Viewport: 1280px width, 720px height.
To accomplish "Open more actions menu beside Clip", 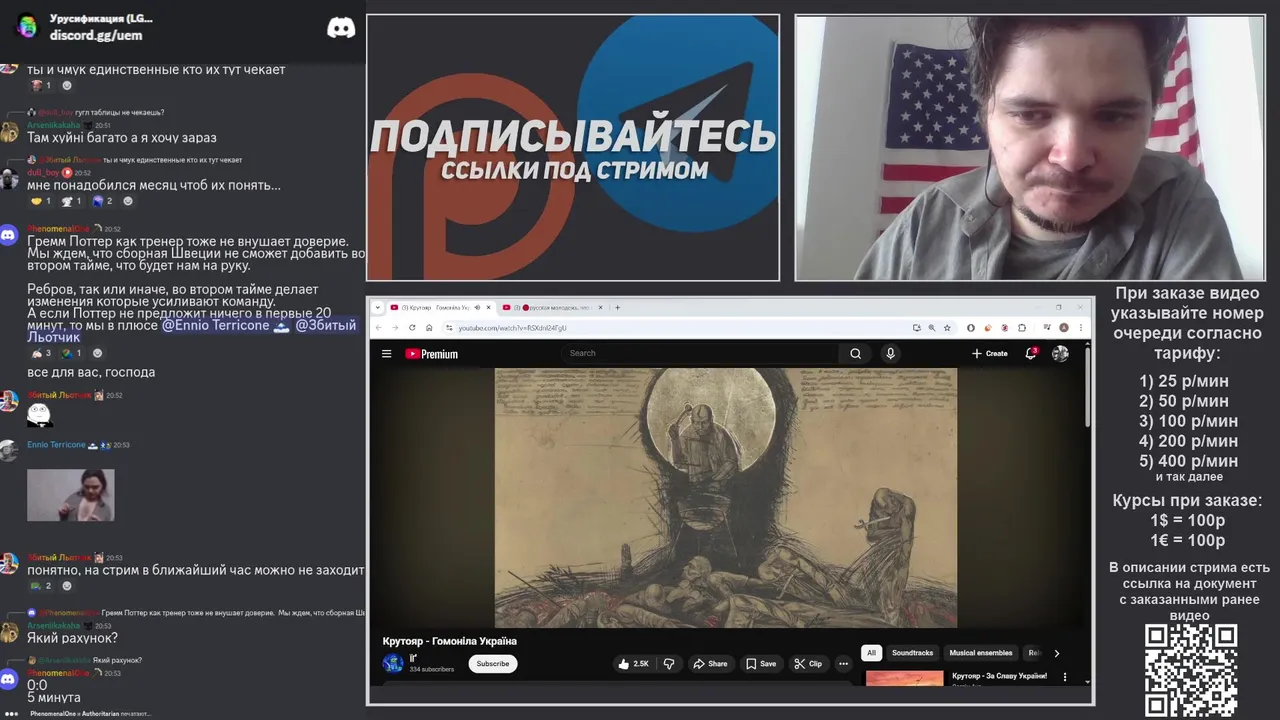I will coord(843,663).
